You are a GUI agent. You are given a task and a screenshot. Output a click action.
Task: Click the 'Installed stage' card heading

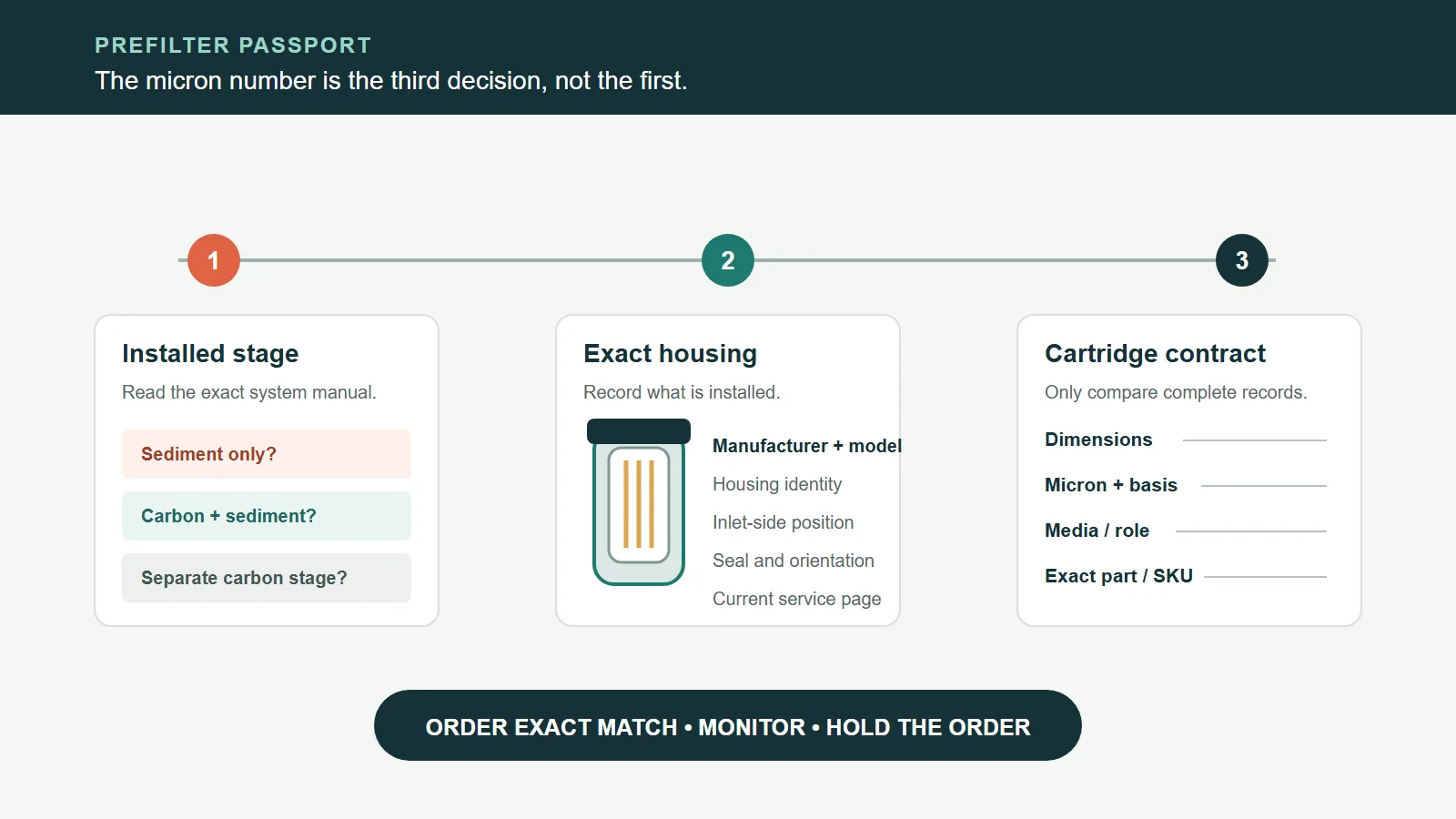[210, 353]
